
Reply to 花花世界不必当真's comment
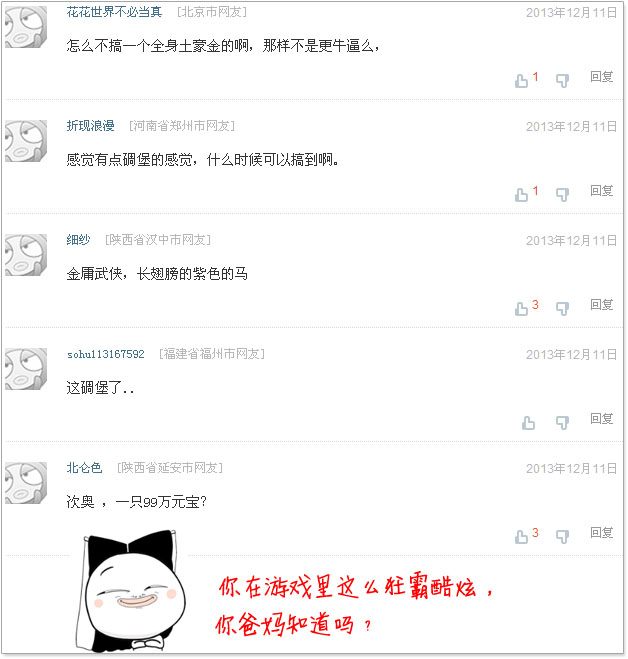click(602, 76)
